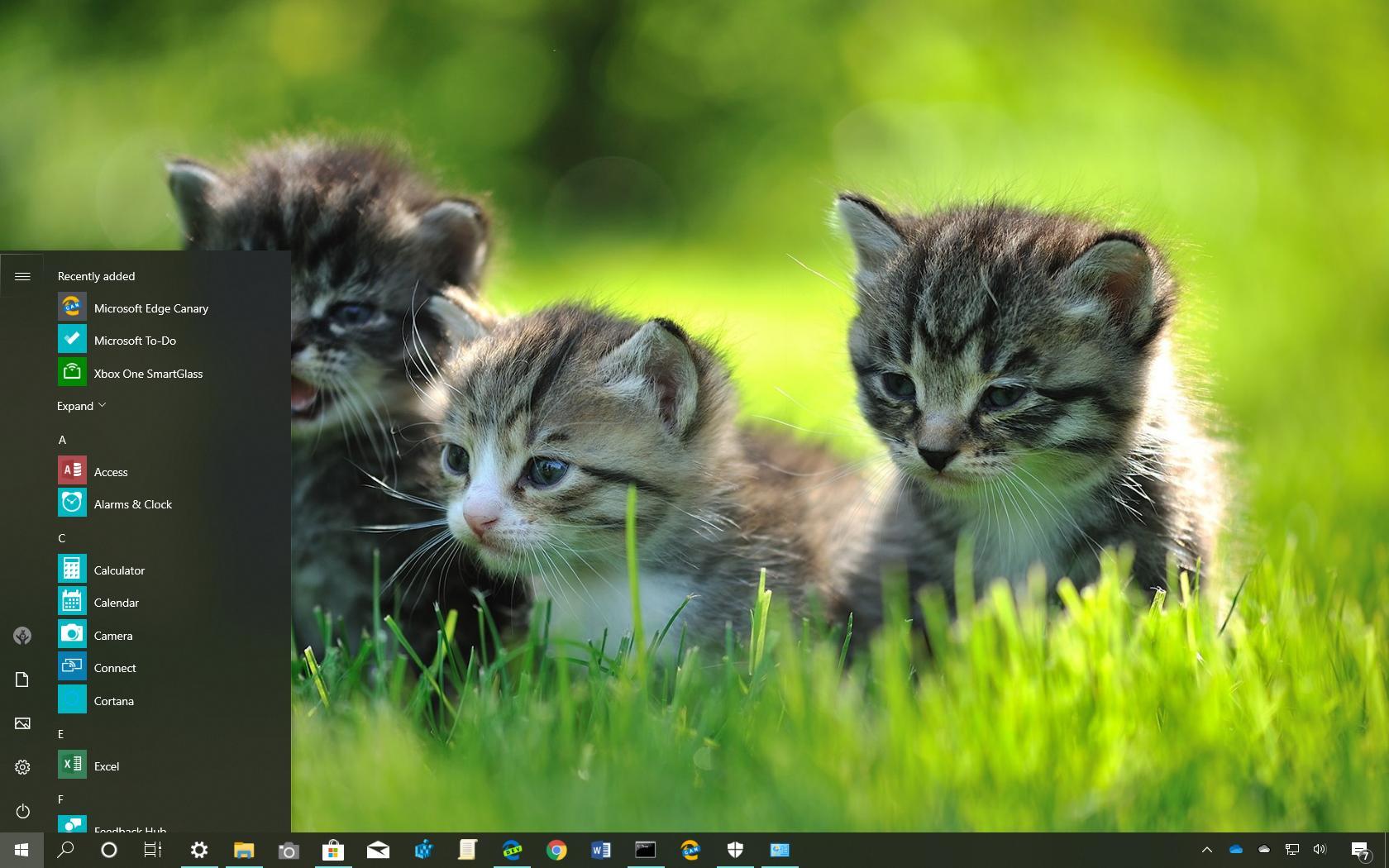Open the Connect app
This screenshot has width=1389, height=868.
pos(115,667)
